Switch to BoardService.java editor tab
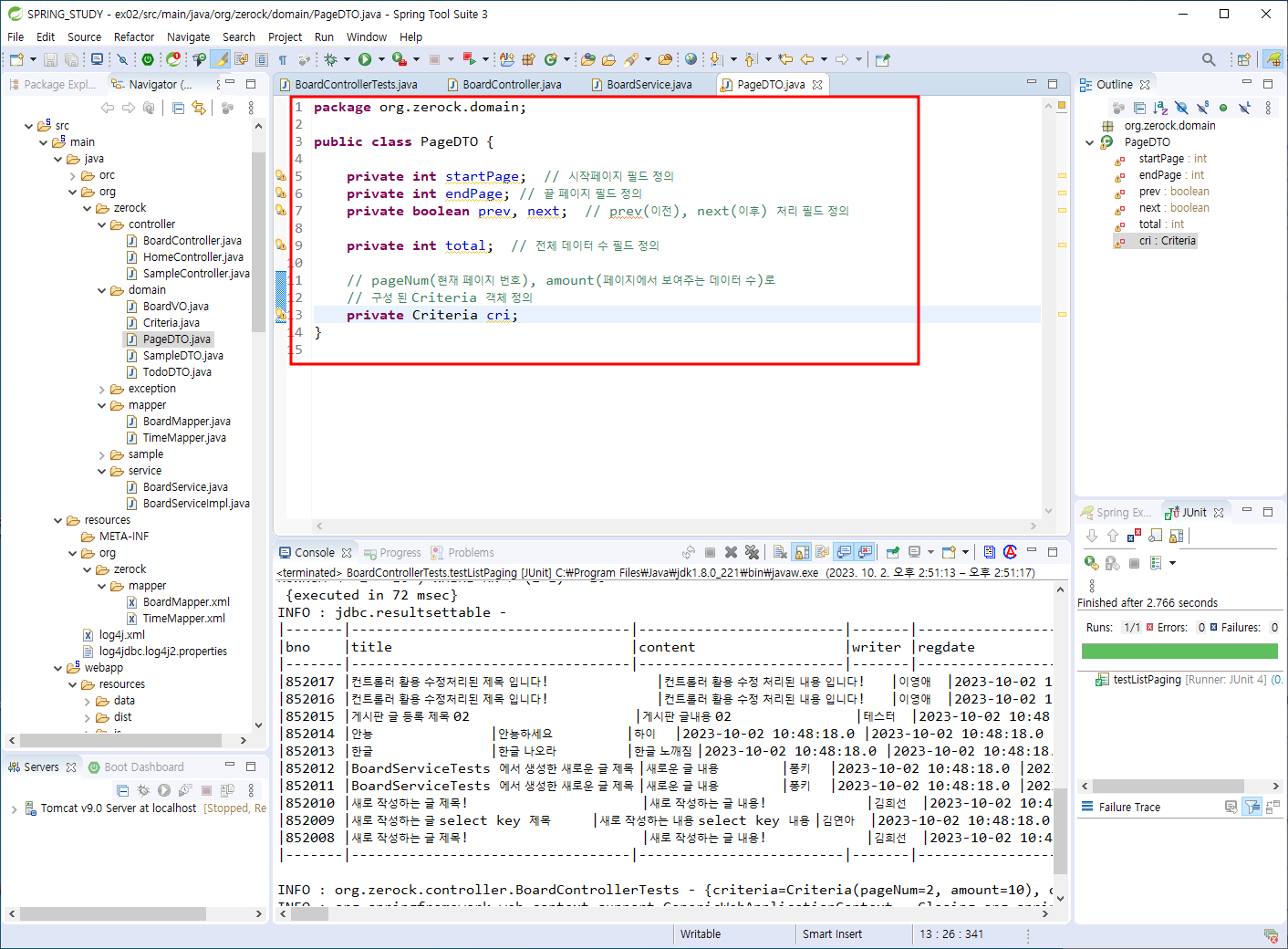1288x949 pixels. click(x=640, y=84)
